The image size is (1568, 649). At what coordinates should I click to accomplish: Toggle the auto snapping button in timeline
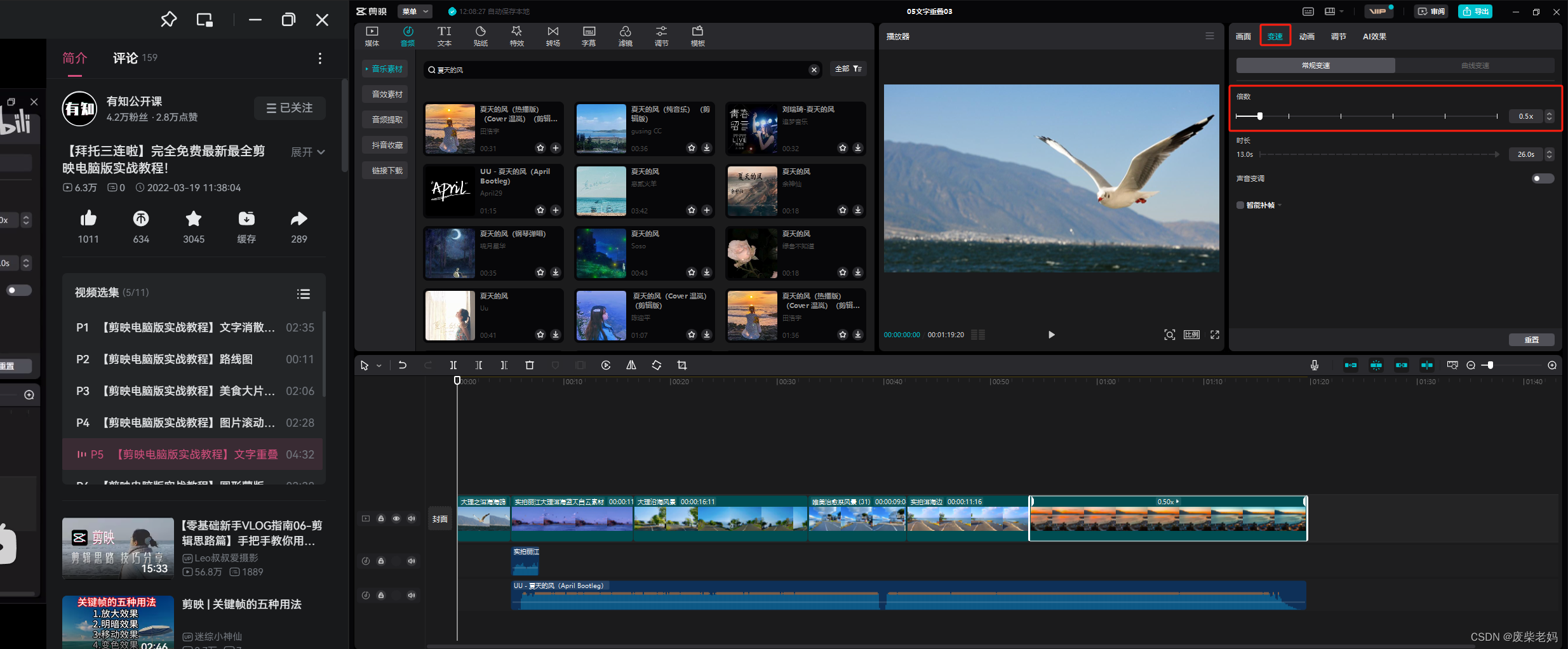[x=1376, y=365]
